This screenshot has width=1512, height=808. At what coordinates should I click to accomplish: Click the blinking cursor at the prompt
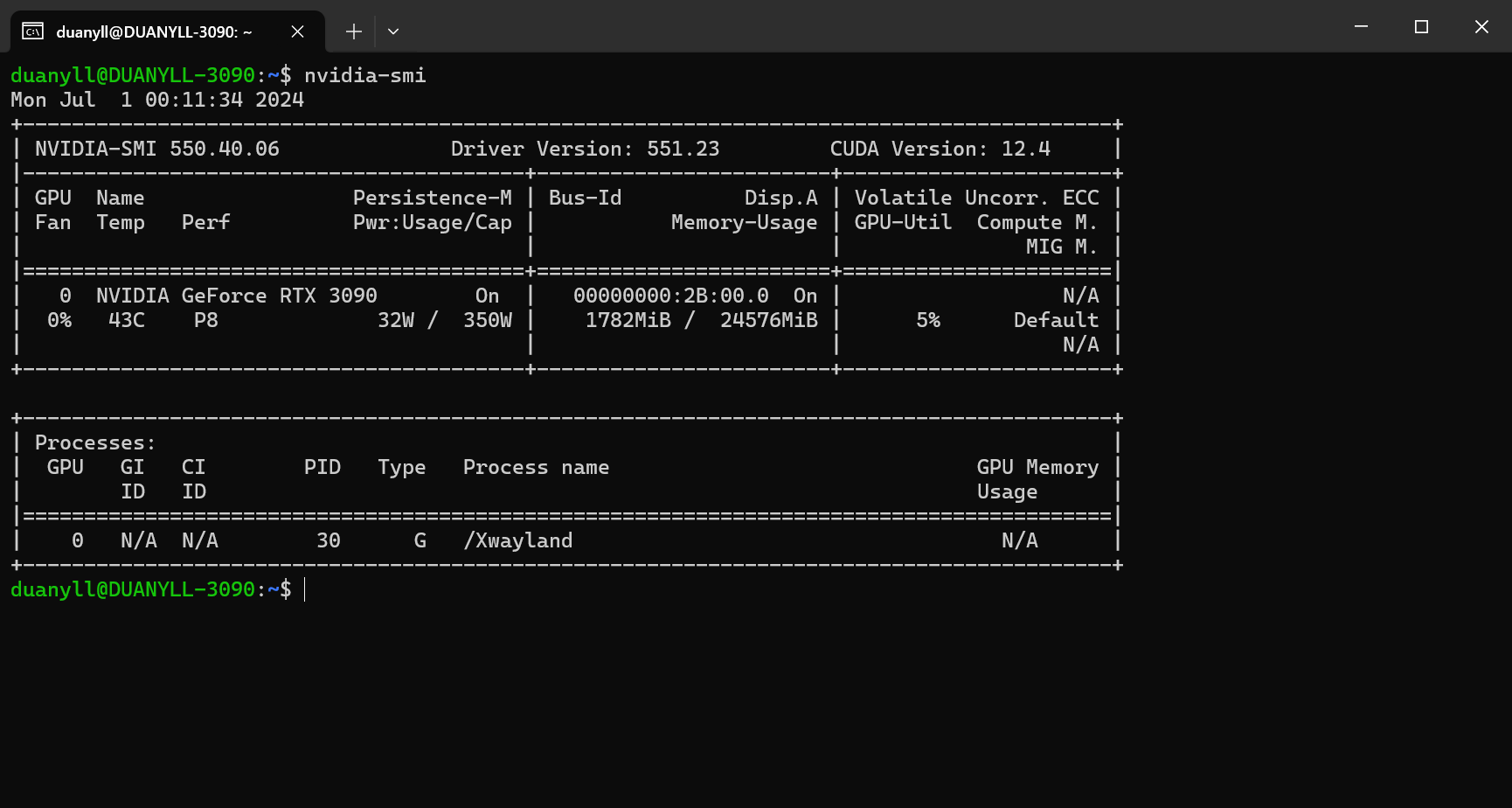[304, 589]
